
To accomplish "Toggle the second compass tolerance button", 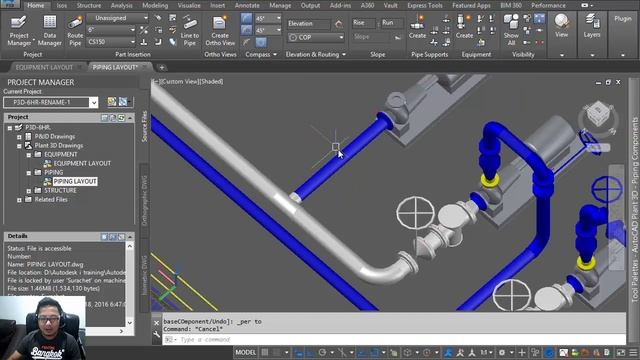I will [x=246, y=30].
